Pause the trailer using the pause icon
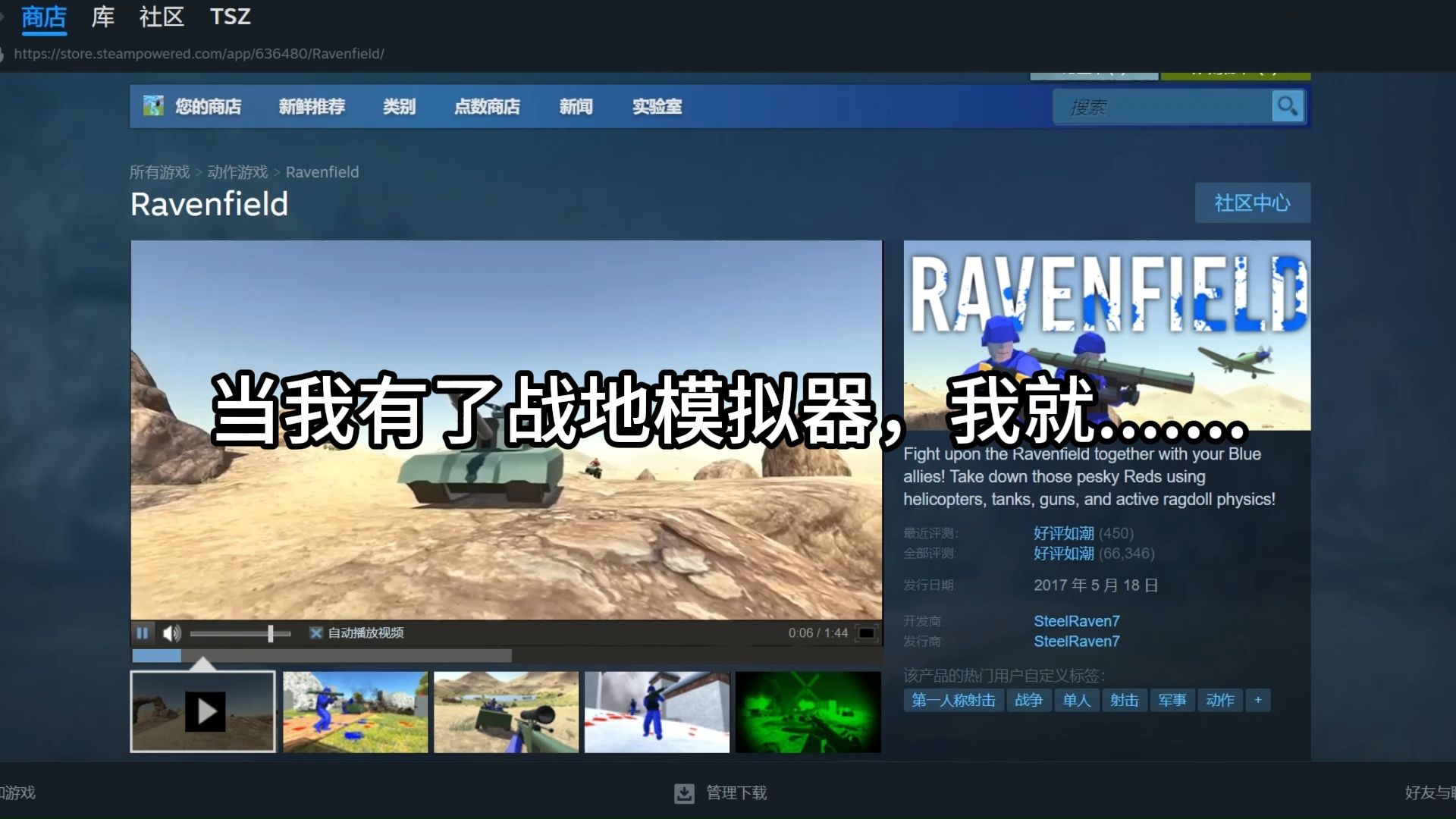Viewport: 1456px width, 819px height. (x=143, y=632)
